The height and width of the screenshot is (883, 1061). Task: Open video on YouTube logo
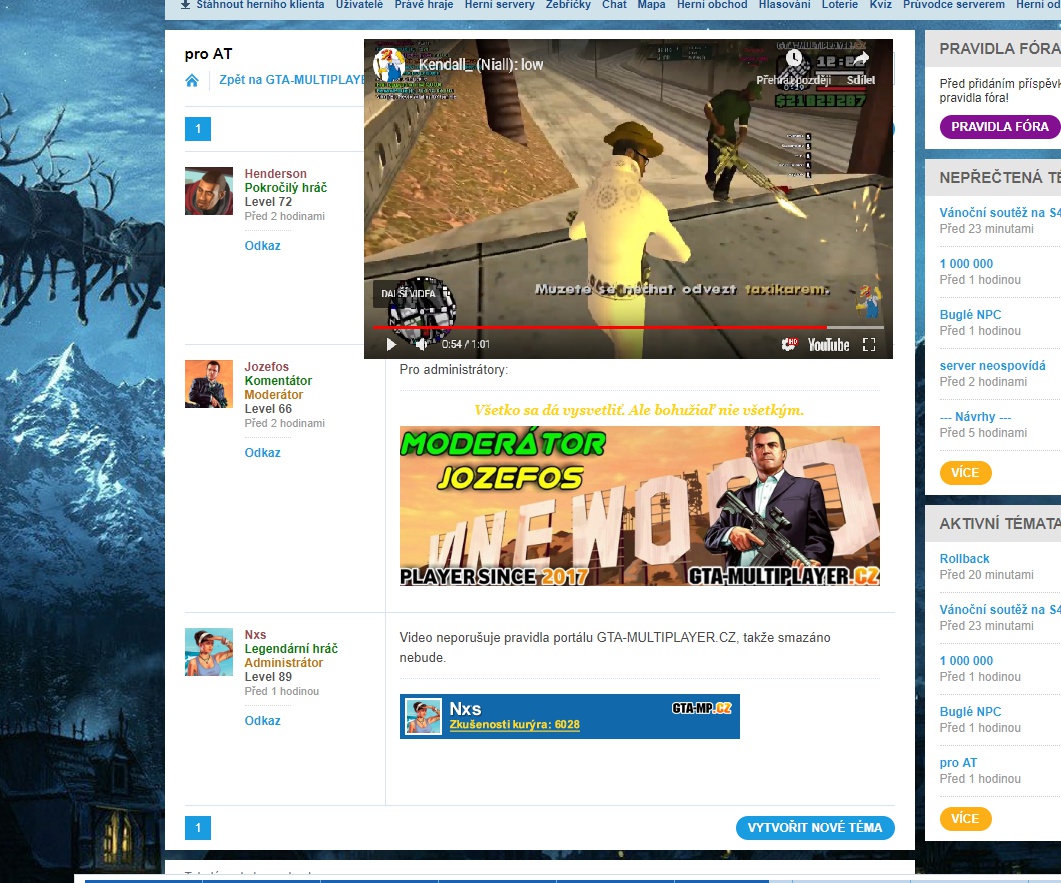pyautogui.click(x=828, y=345)
